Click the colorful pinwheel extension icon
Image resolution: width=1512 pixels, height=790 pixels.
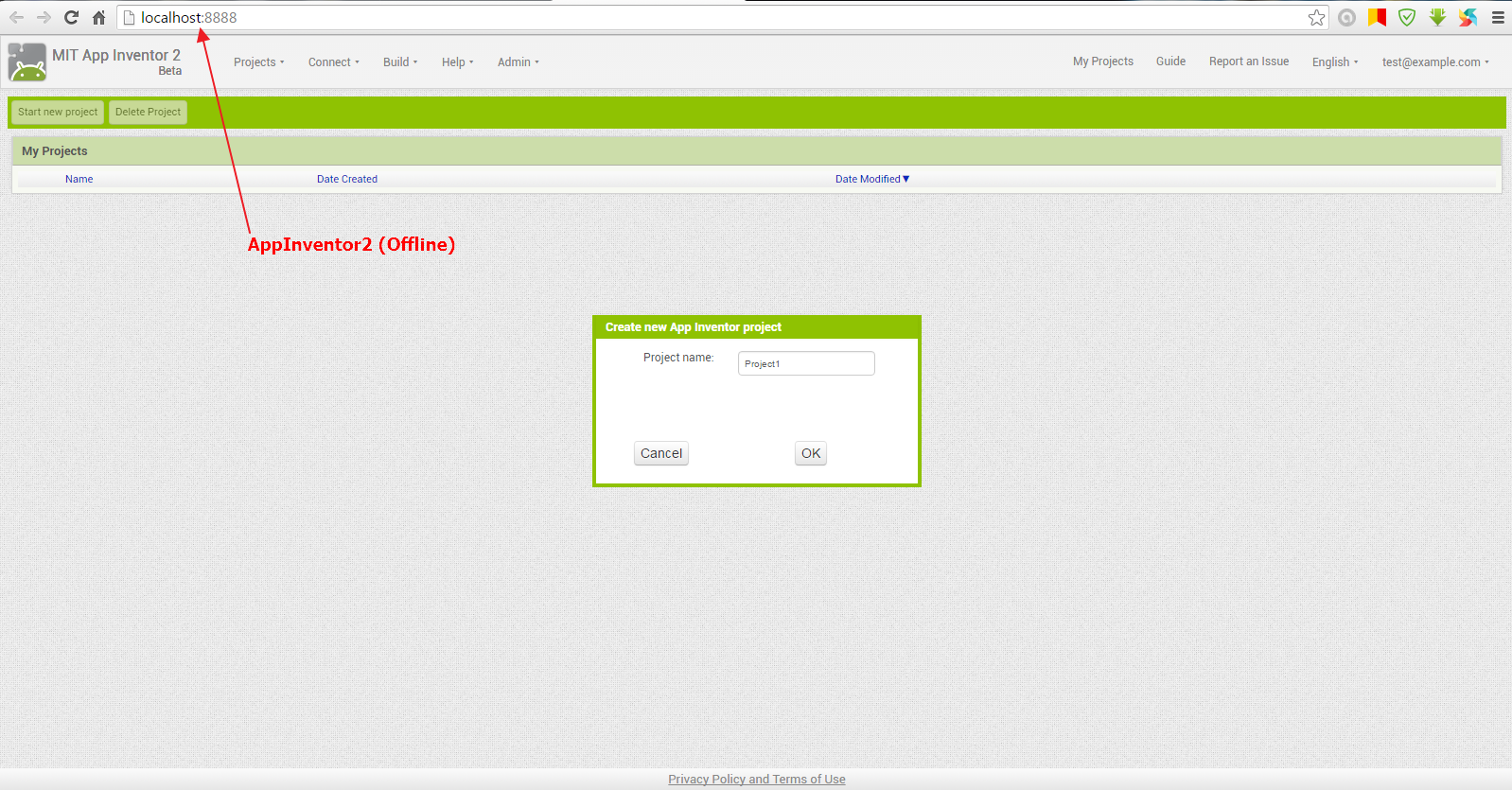click(1468, 17)
